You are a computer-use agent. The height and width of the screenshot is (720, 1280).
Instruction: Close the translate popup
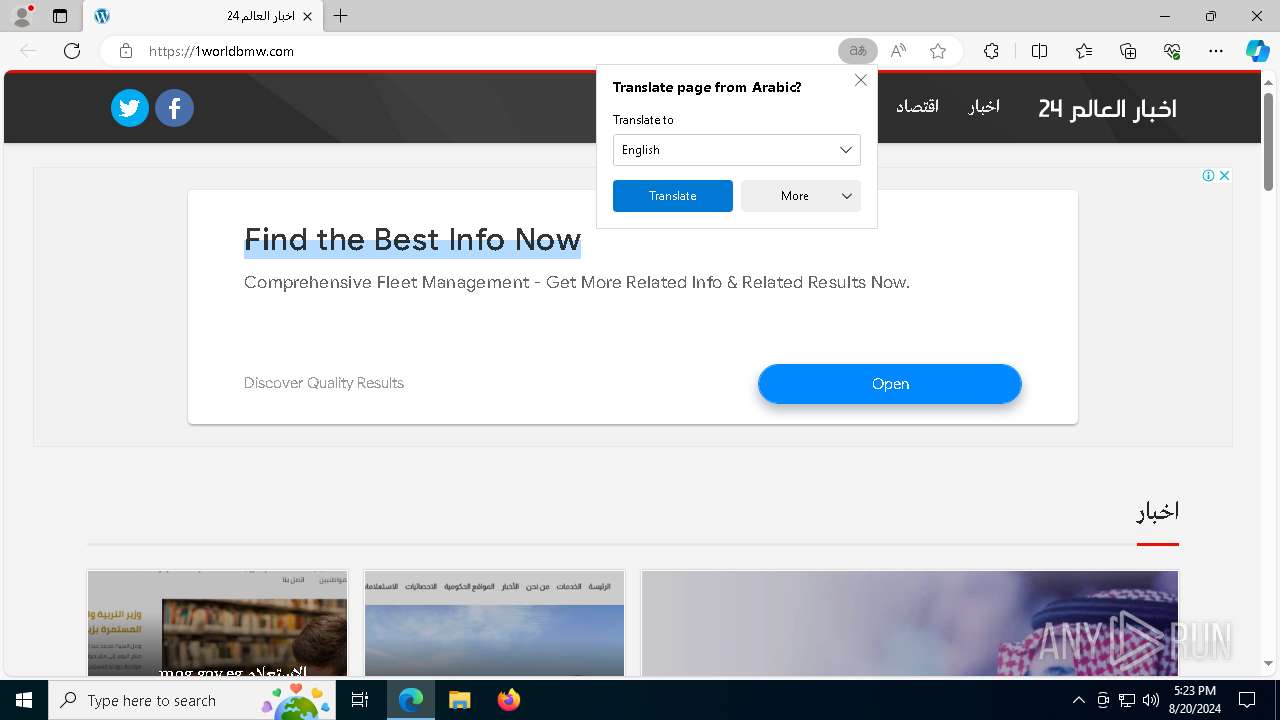tap(860, 80)
